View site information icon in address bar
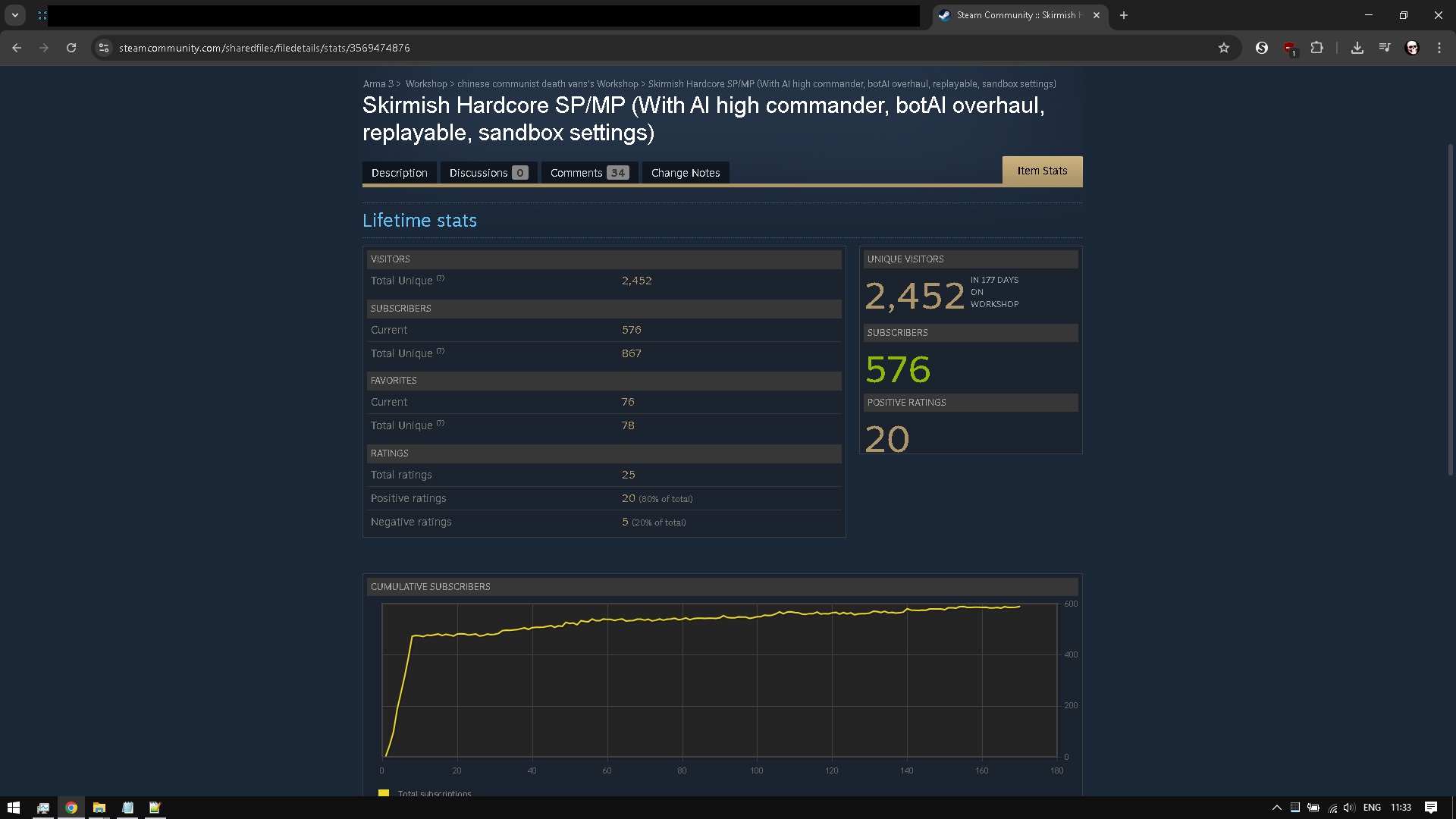 (104, 48)
